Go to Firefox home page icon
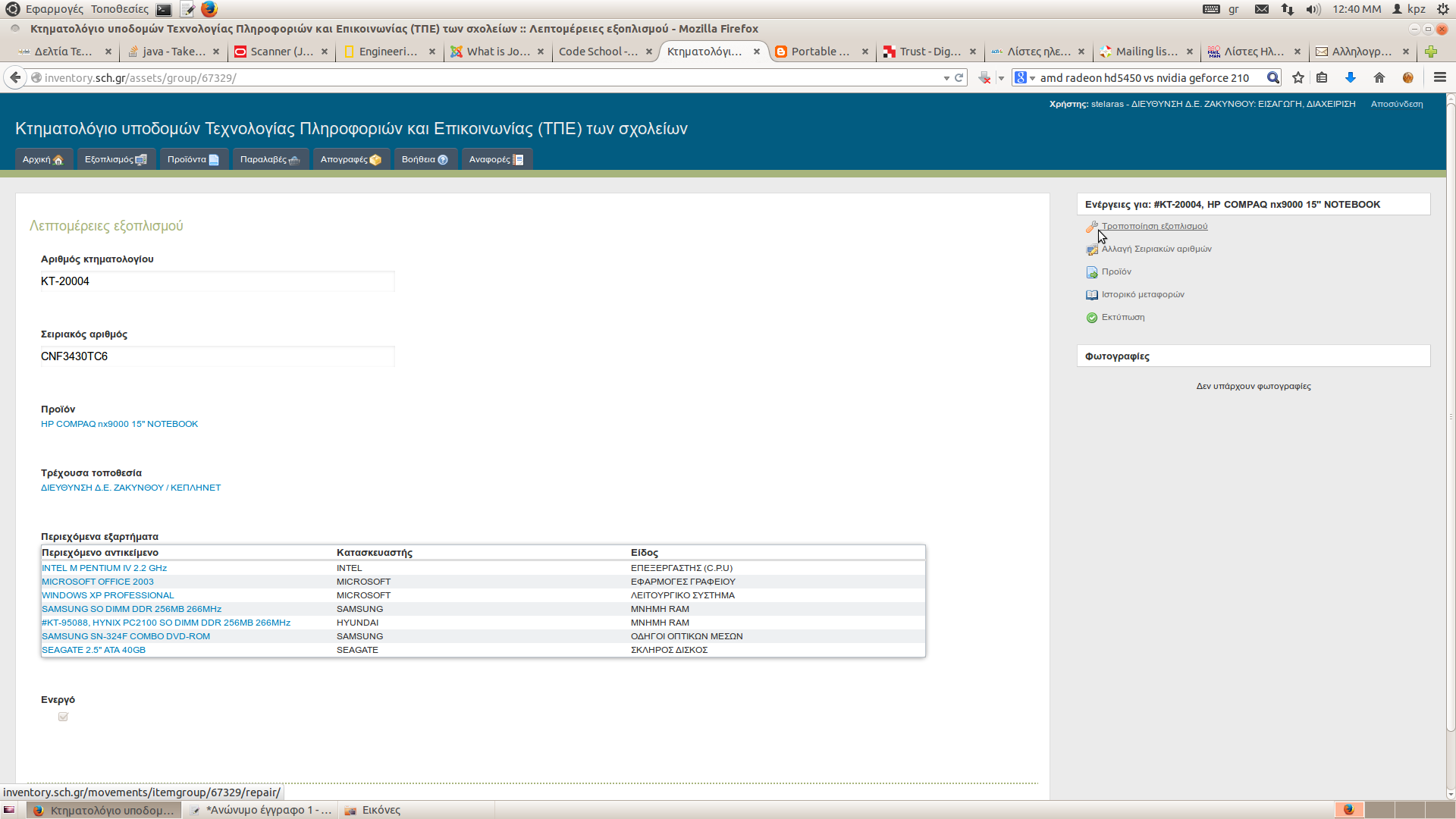Image resolution: width=1456 pixels, height=819 pixels. (1379, 77)
